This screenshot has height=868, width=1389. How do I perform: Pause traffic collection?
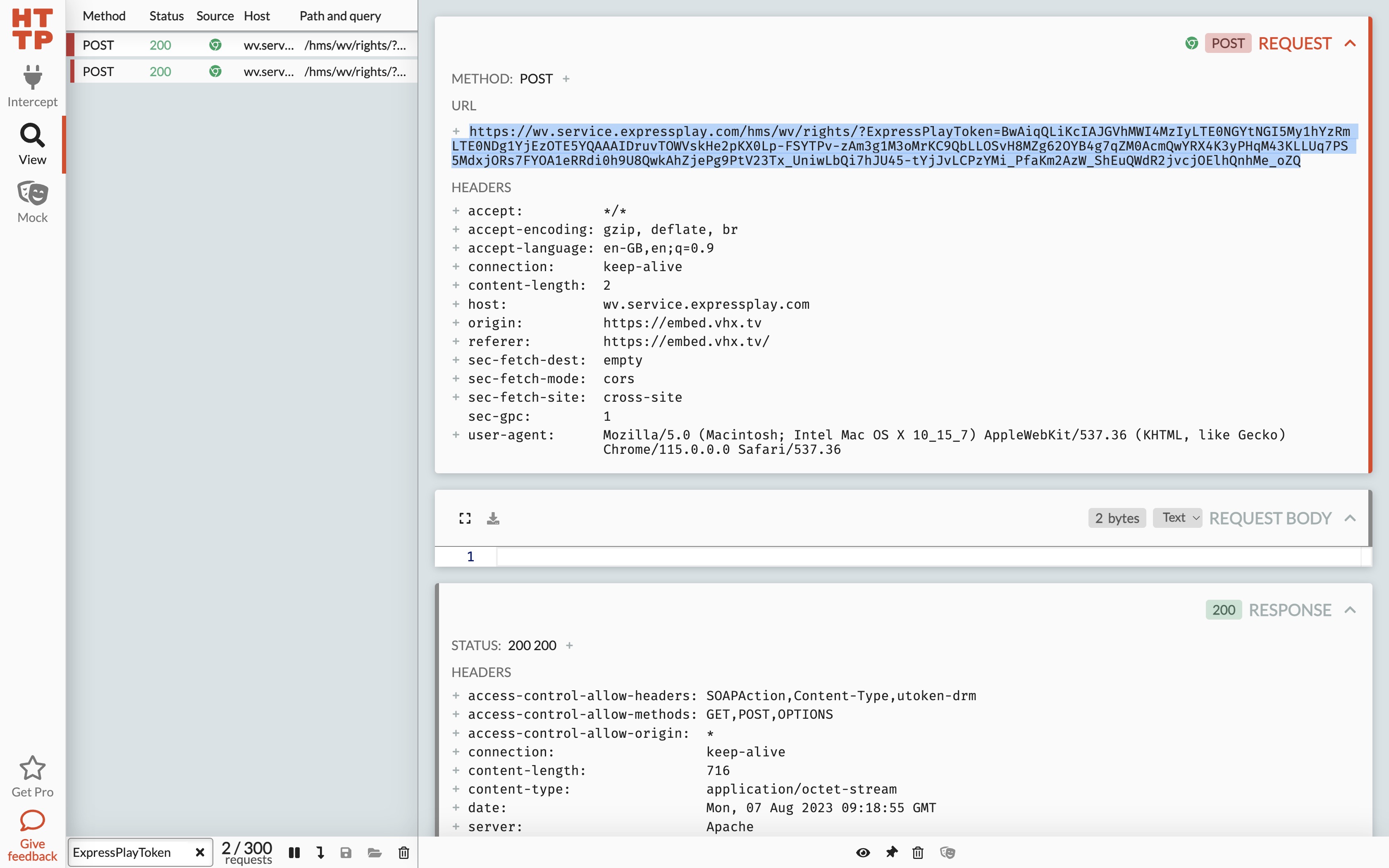(294, 852)
